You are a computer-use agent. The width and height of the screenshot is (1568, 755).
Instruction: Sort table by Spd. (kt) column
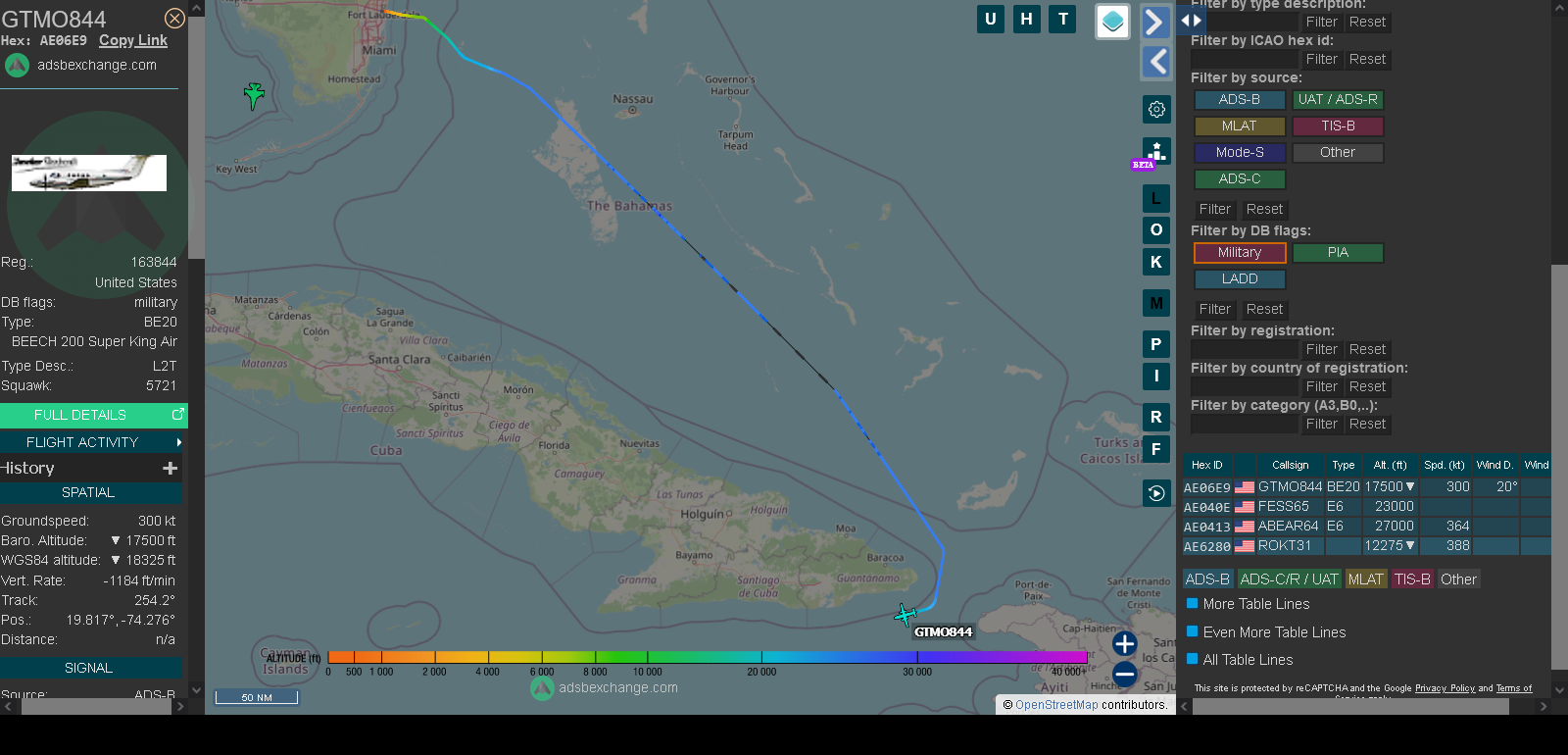pos(1445,466)
